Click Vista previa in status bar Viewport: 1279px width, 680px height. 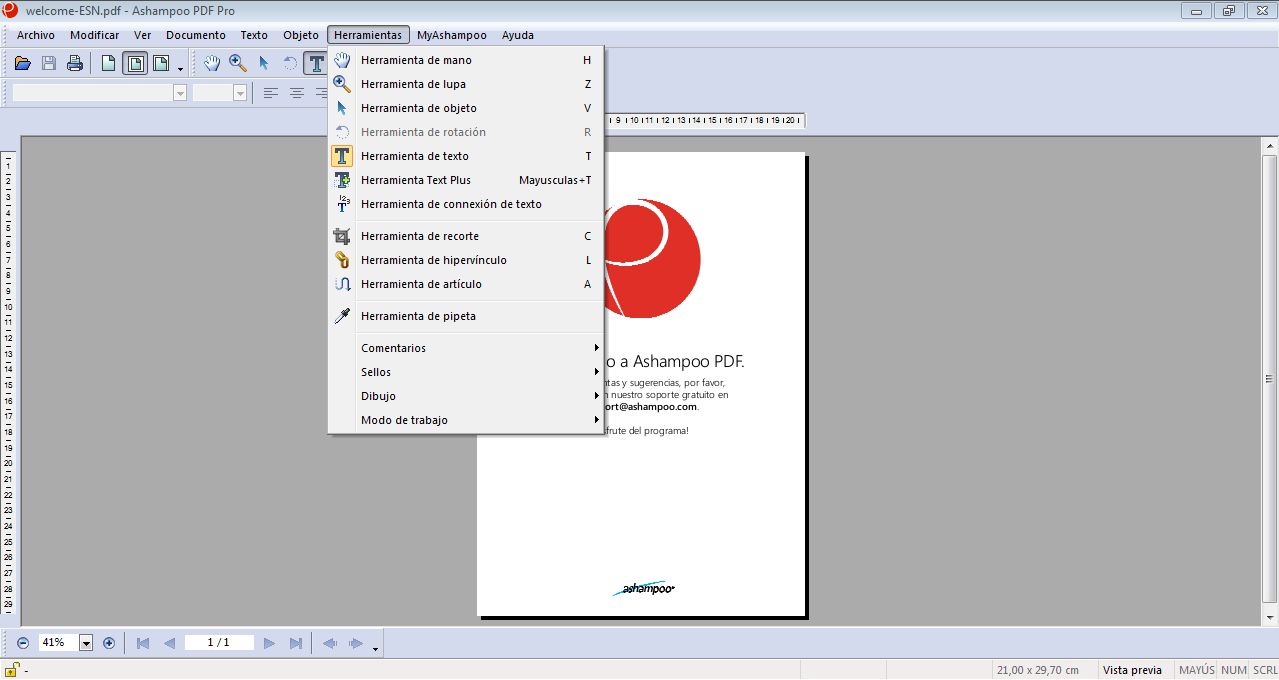tap(1132, 670)
